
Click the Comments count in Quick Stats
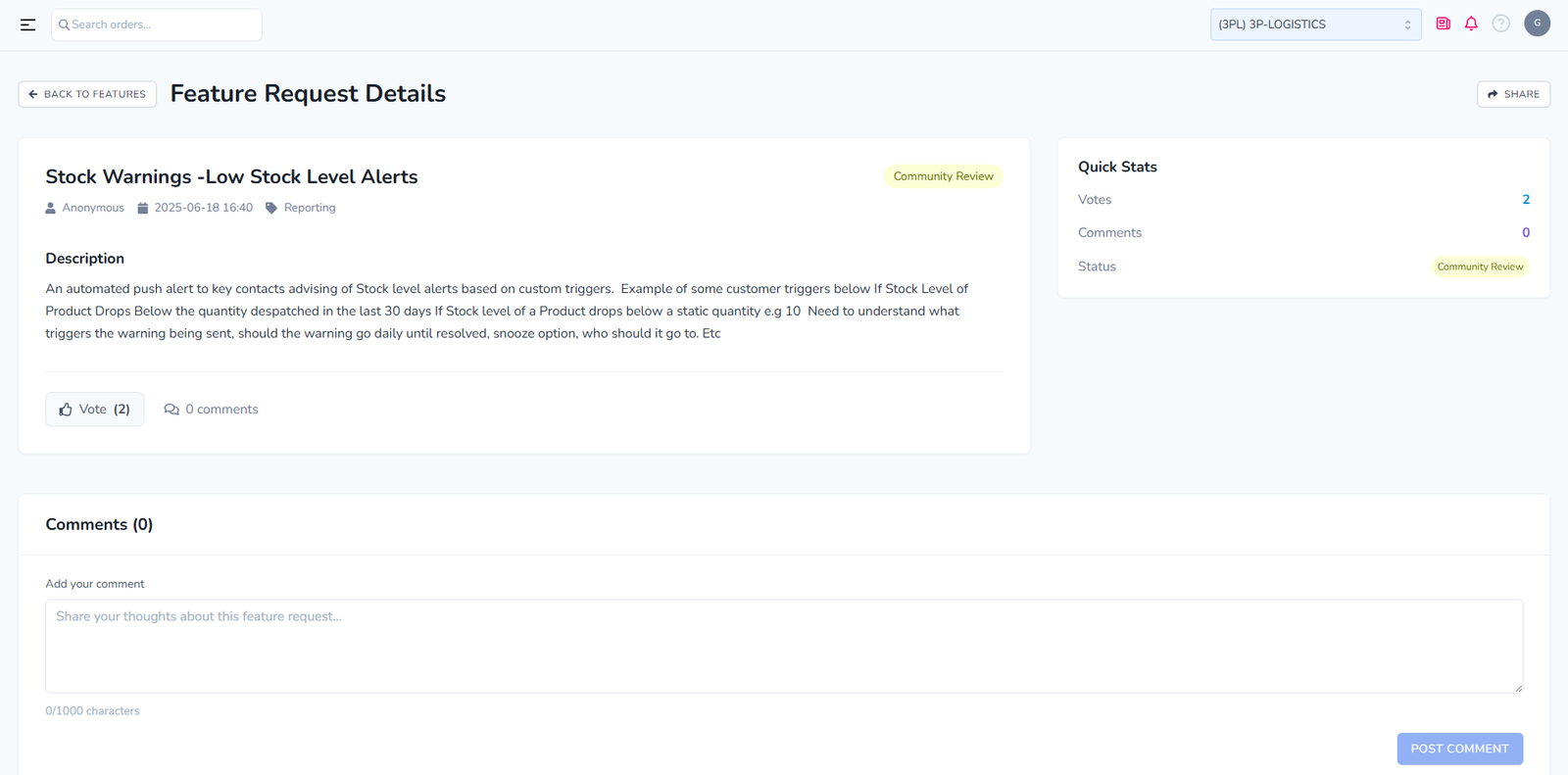(x=1525, y=233)
